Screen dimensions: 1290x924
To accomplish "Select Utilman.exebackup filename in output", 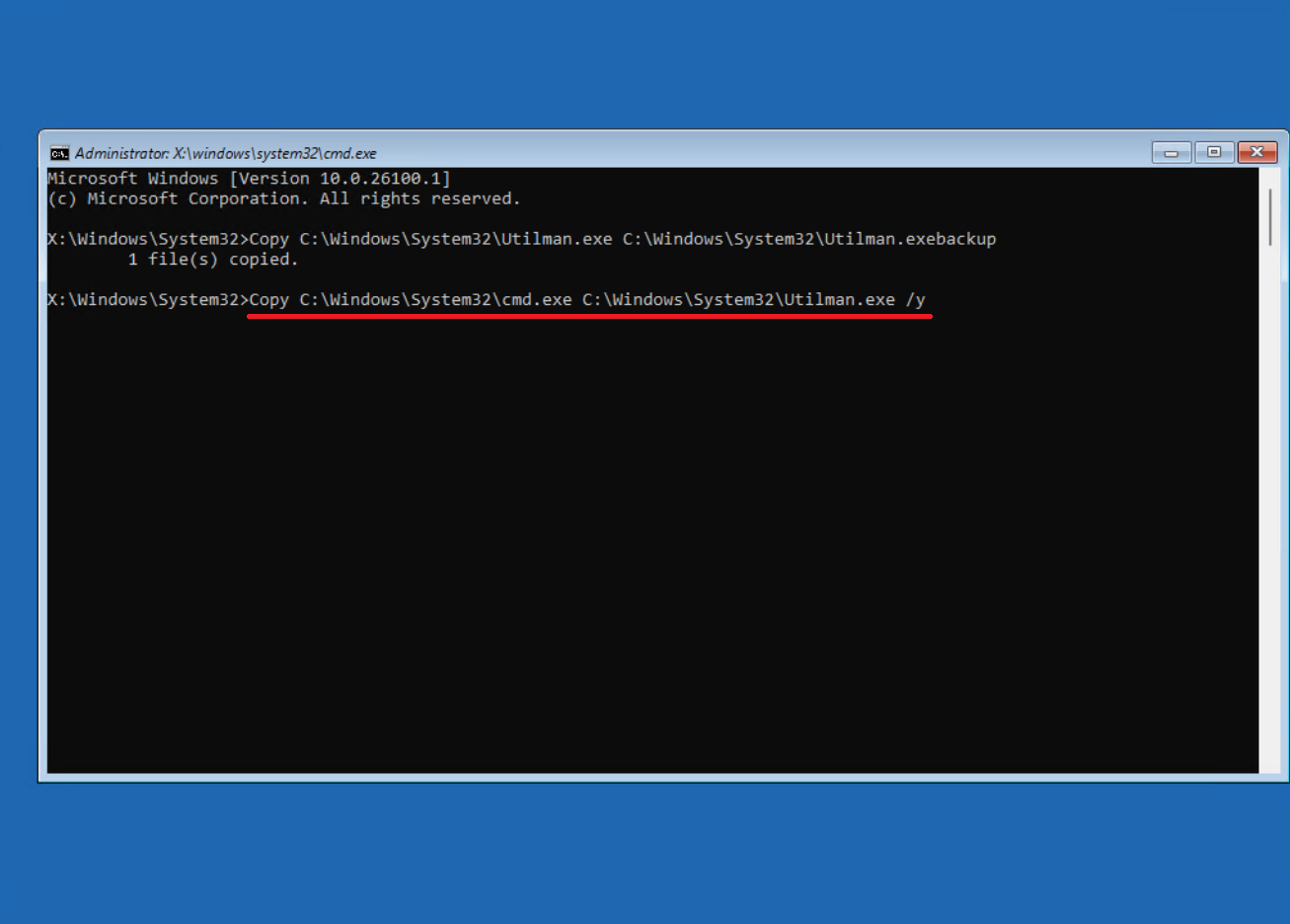I will click(x=912, y=238).
